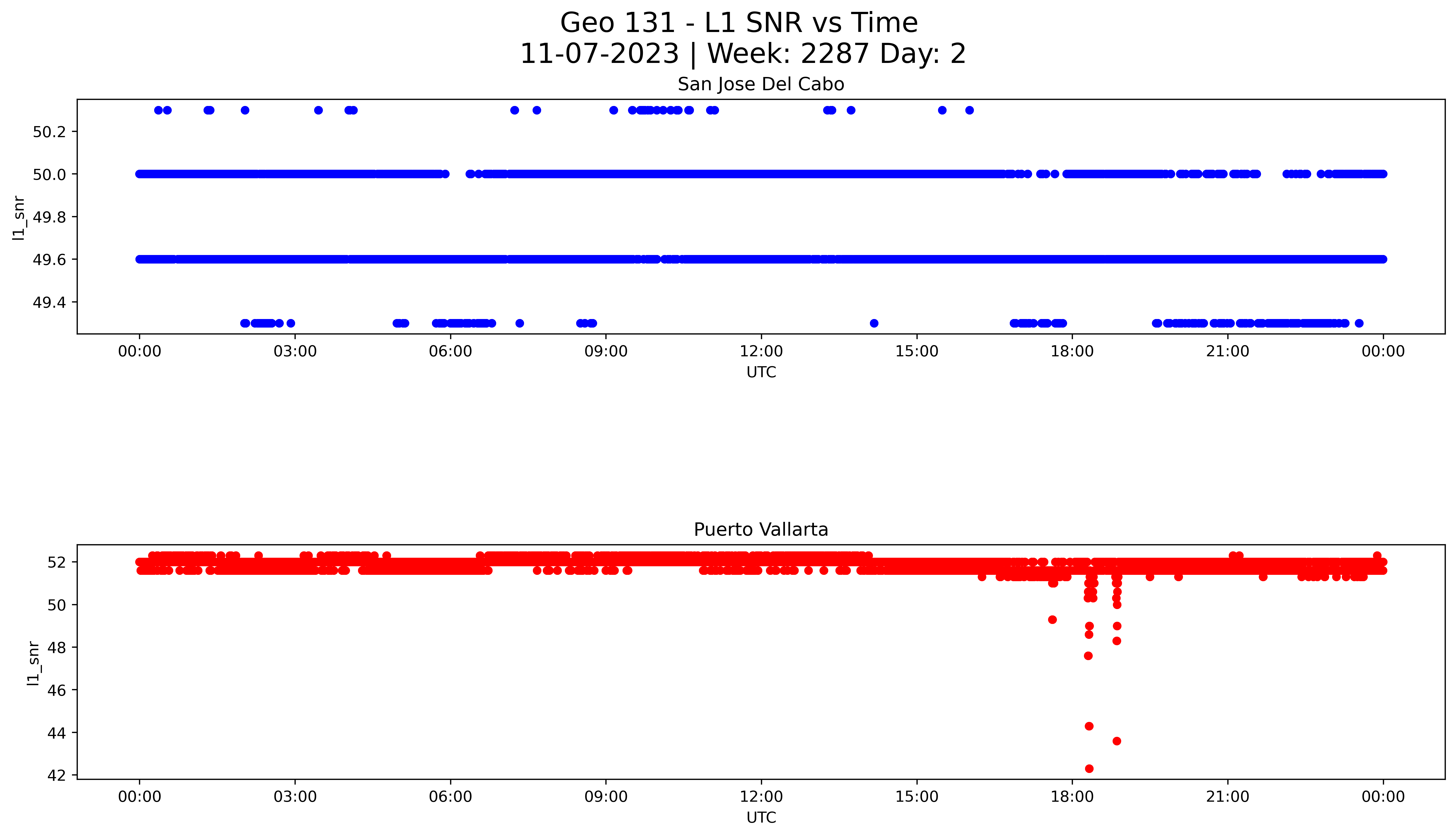The width and height of the screenshot is (1456, 837).
Task: Click the 'Puerto Vallarta' subplot title
Action: click(x=760, y=530)
